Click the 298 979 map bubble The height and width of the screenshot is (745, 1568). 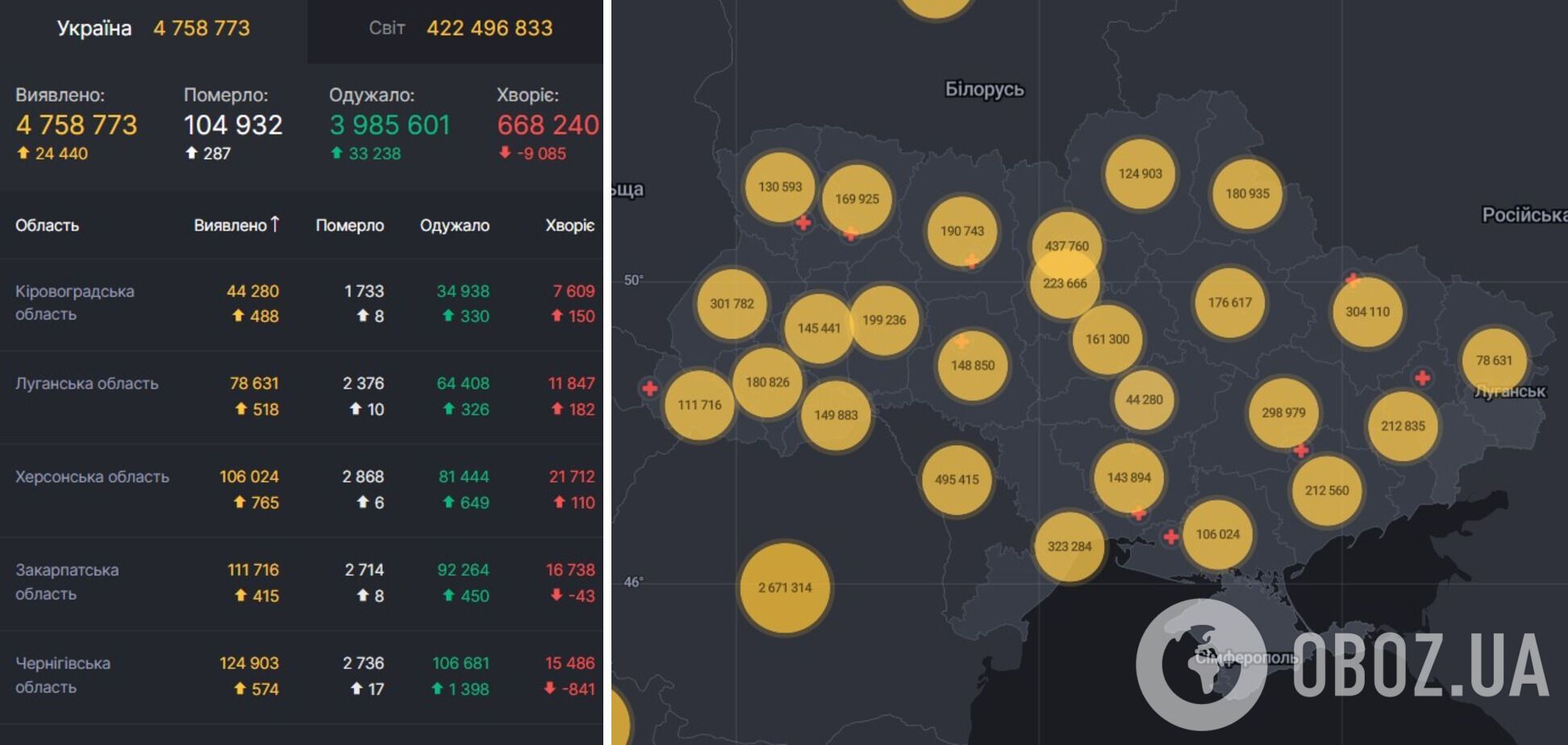tap(1283, 413)
